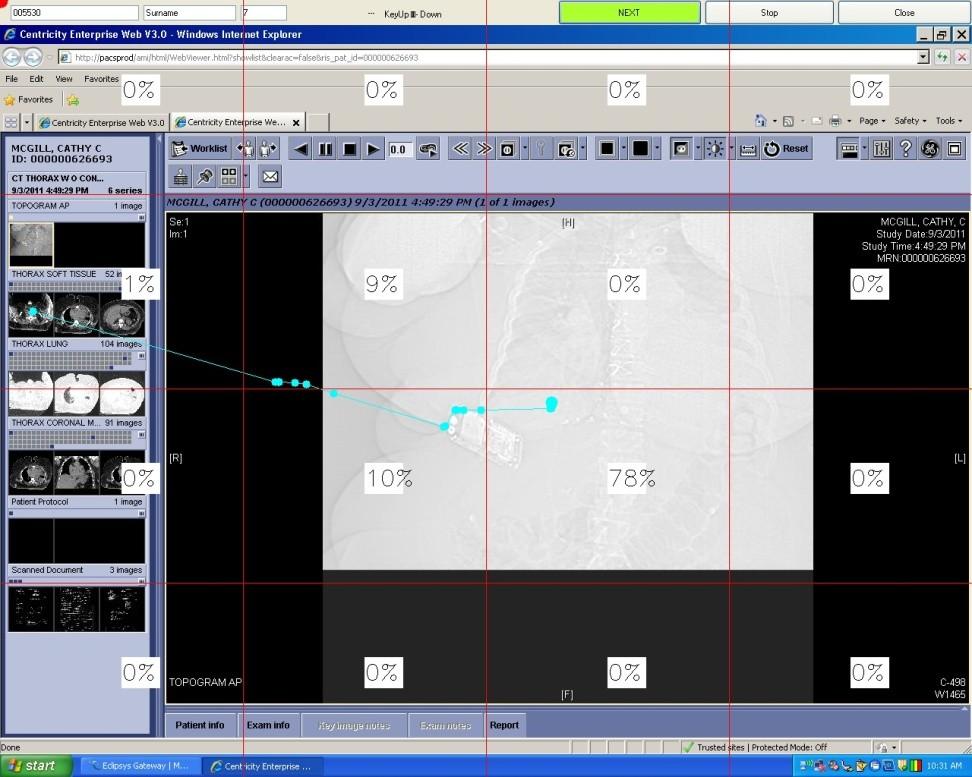
Task: Click the browser home icon
Action: [x=761, y=121]
